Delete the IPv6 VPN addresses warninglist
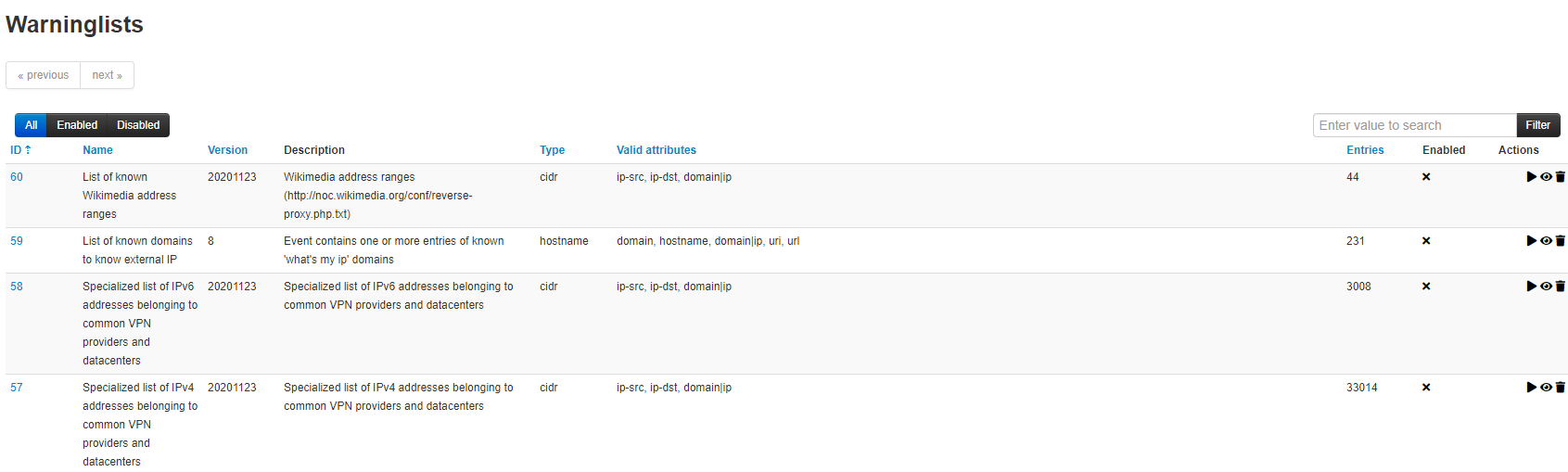The height and width of the screenshot is (472, 1568). coord(1560,287)
